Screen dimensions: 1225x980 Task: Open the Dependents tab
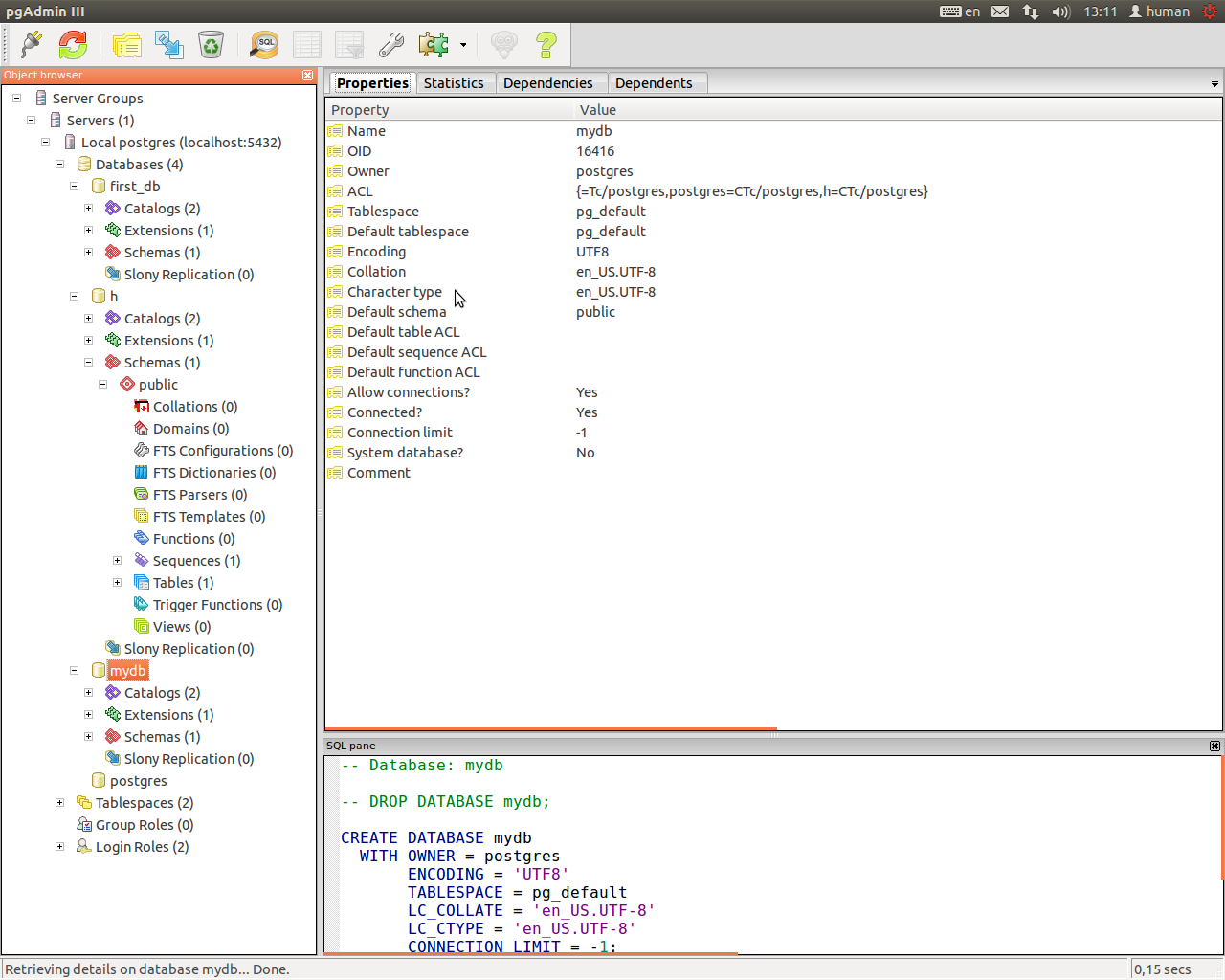[654, 83]
